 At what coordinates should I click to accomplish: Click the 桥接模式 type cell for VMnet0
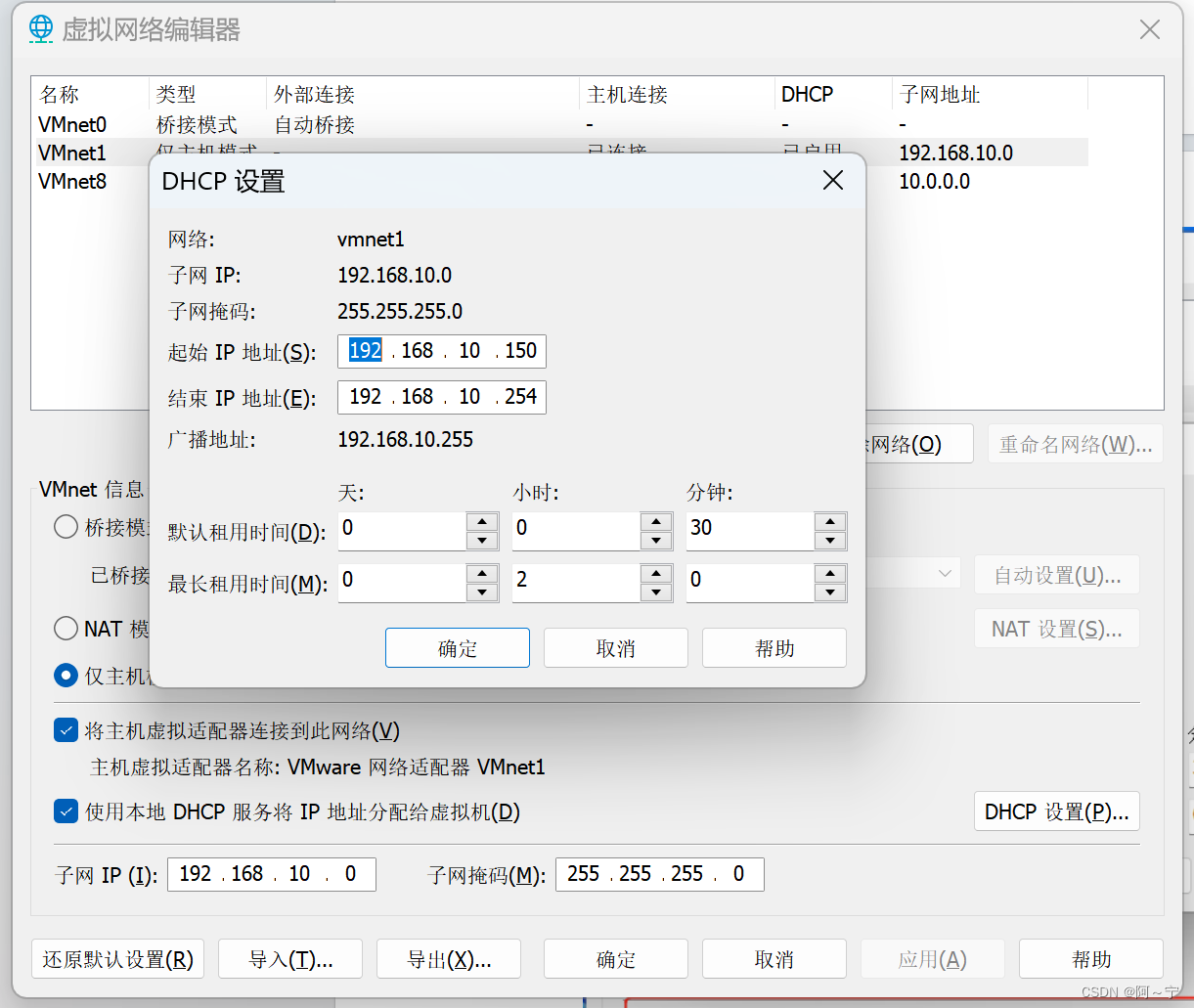[x=197, y=125]
